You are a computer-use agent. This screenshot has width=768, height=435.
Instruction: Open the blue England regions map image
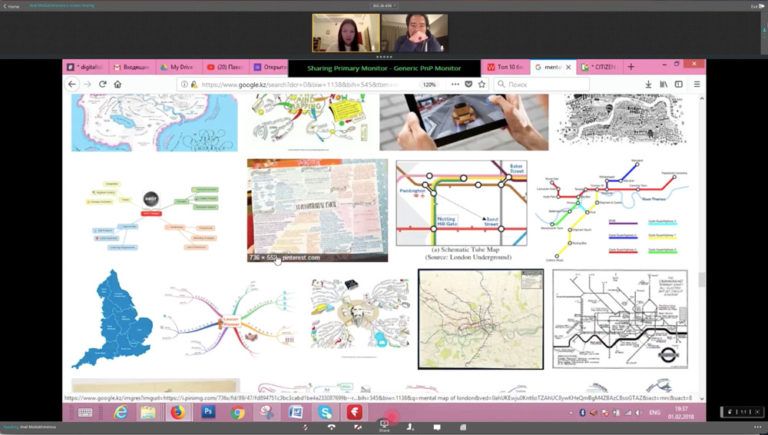tap(111, 320)
